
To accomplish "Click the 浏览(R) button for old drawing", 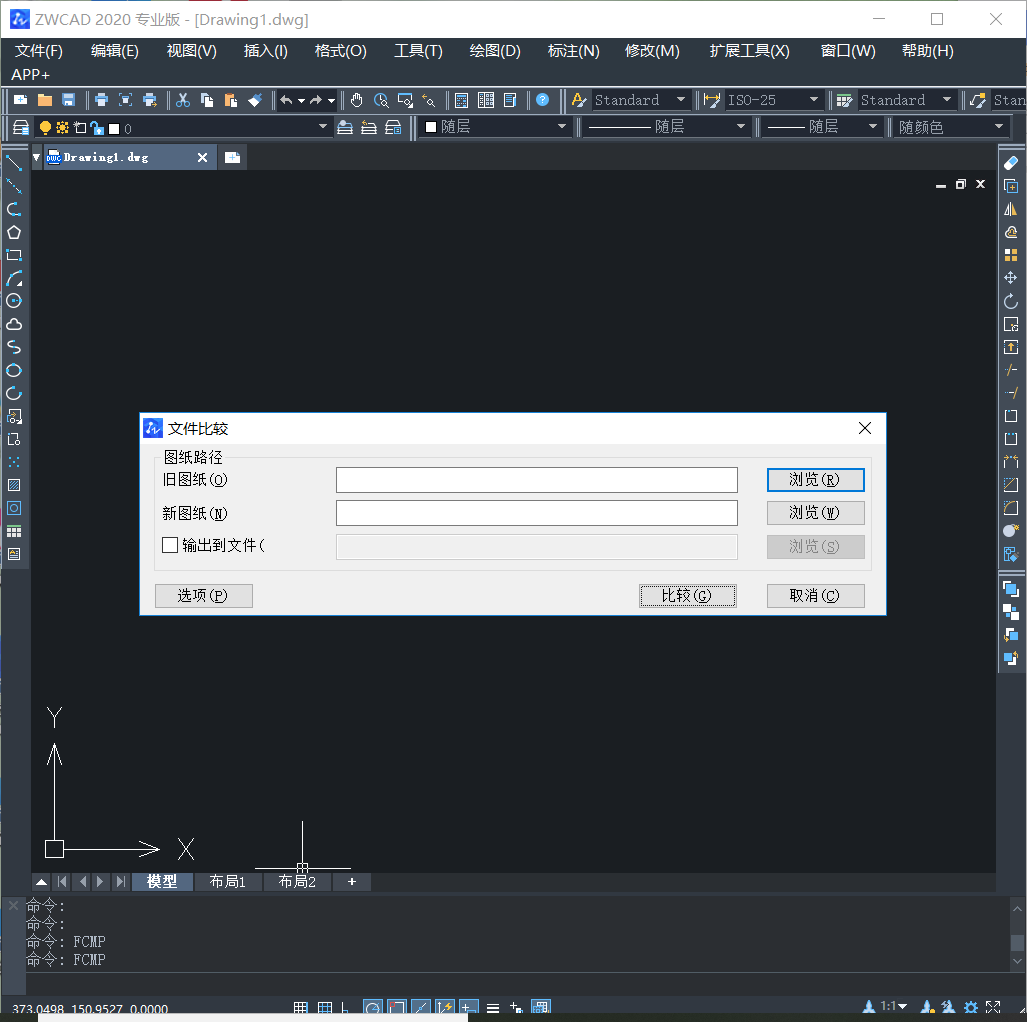I will coord(815,480).
